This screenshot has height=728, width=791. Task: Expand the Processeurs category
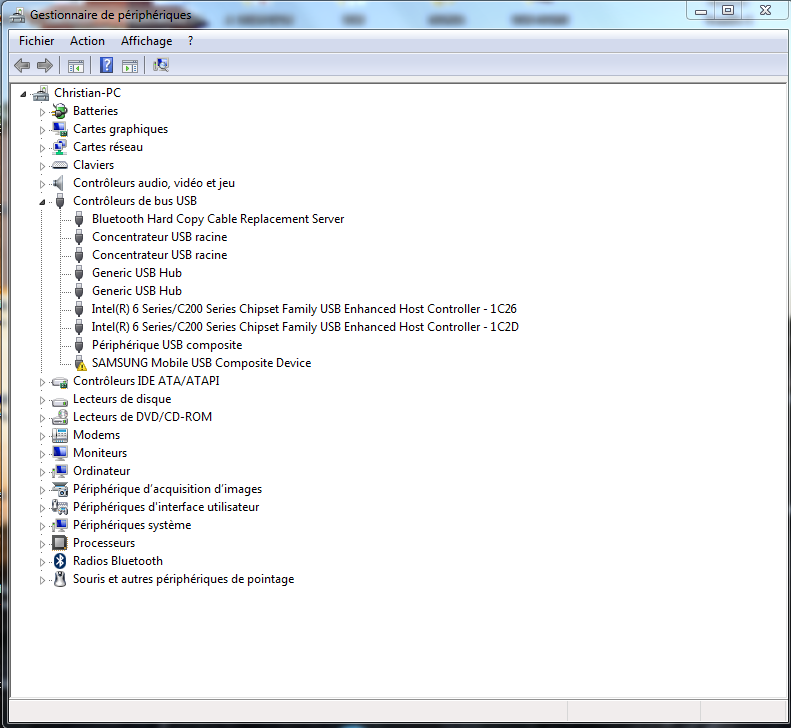tap(43, 543)
